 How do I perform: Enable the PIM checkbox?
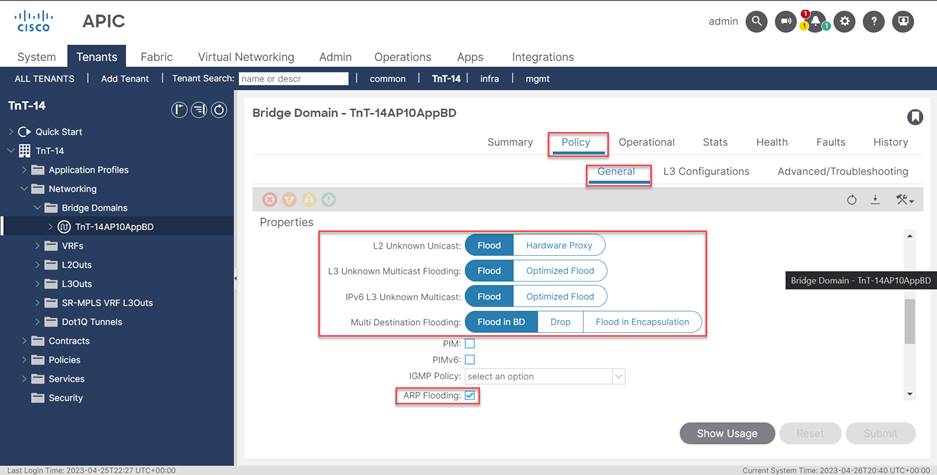(470, 344)
